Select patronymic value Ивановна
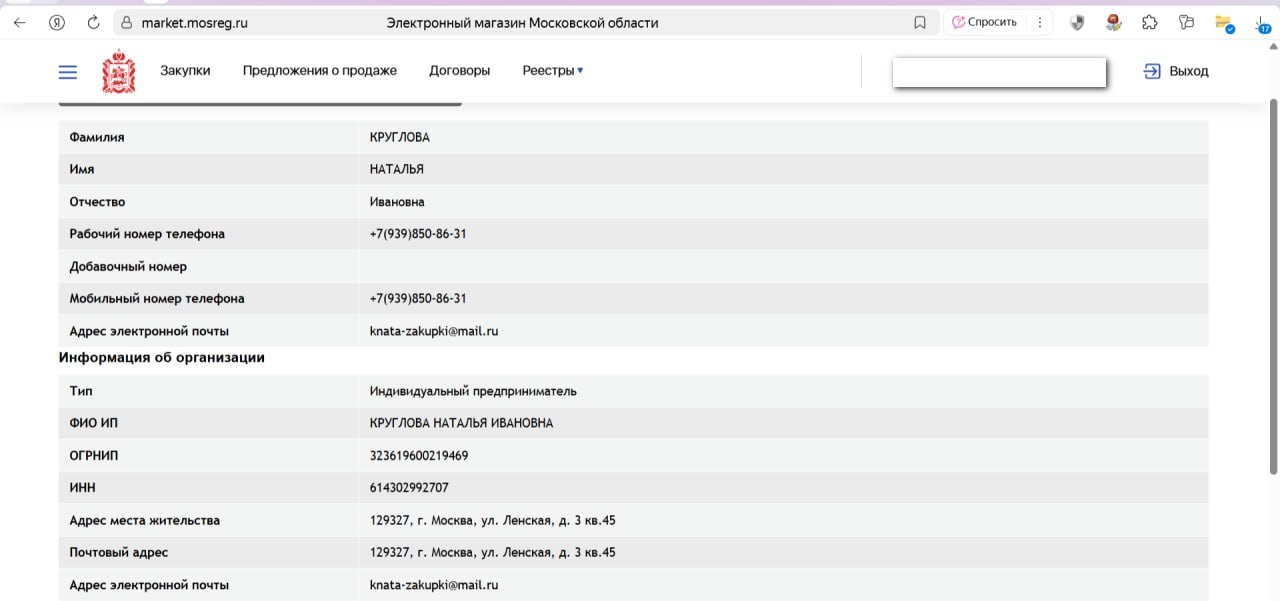Screen dimensions: 1280x601 point(397,202)
